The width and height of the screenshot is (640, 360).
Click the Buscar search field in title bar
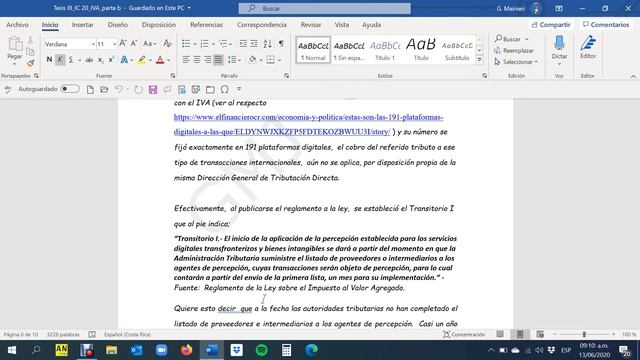[325, 8]
